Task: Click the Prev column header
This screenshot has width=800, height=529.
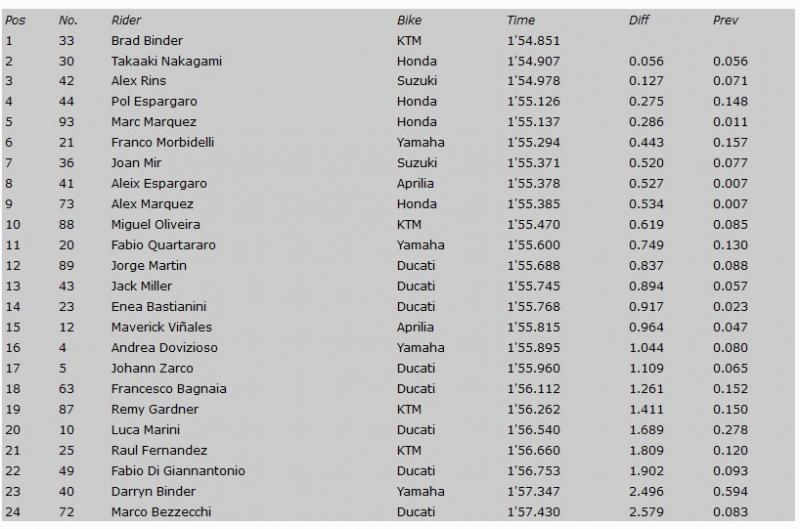Action: click(726, 20)
